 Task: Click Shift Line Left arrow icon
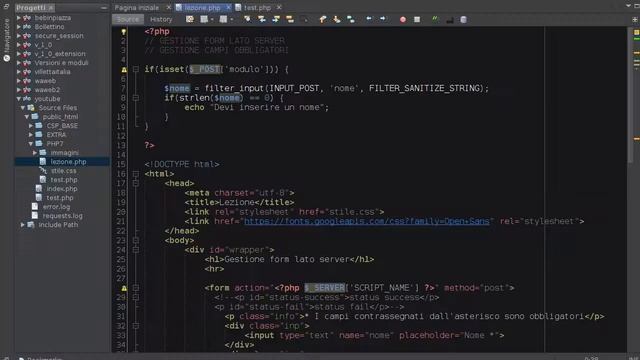pos(369,19)
